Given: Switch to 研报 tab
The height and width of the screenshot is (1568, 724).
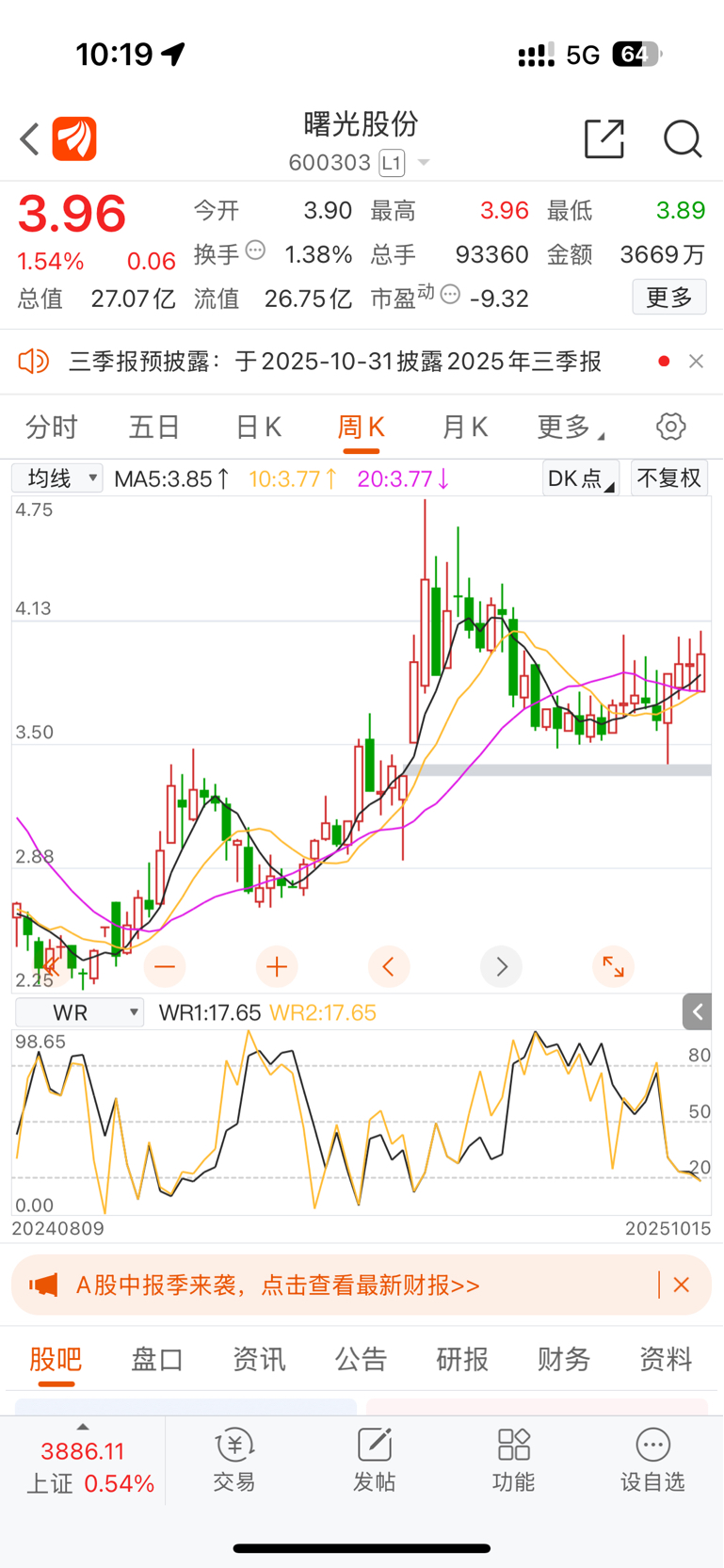Looking at the screenshot, I should pos(462,1360).
